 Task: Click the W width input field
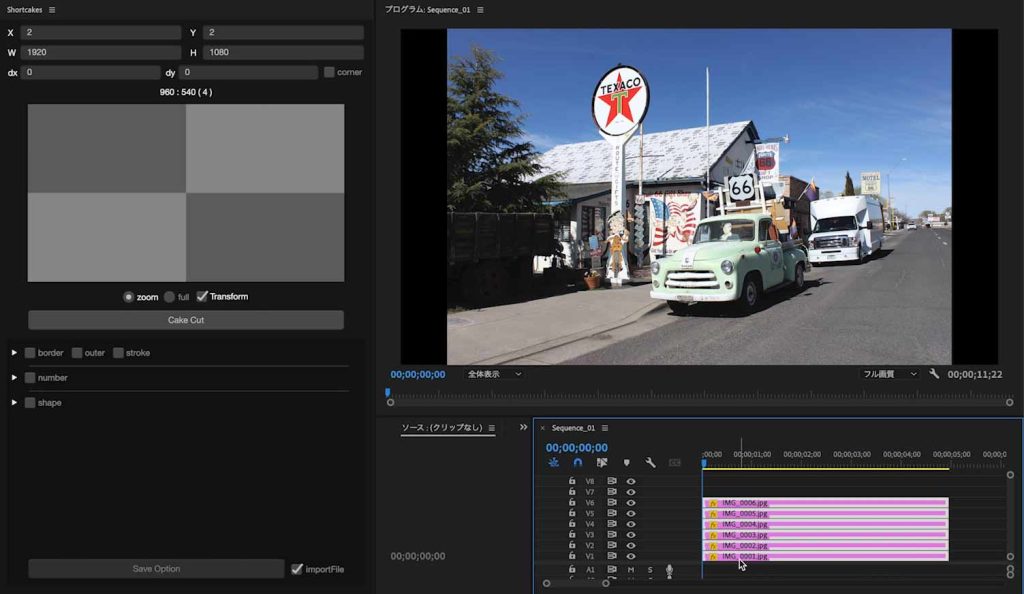pyautogui.click(x=100, y=52)
